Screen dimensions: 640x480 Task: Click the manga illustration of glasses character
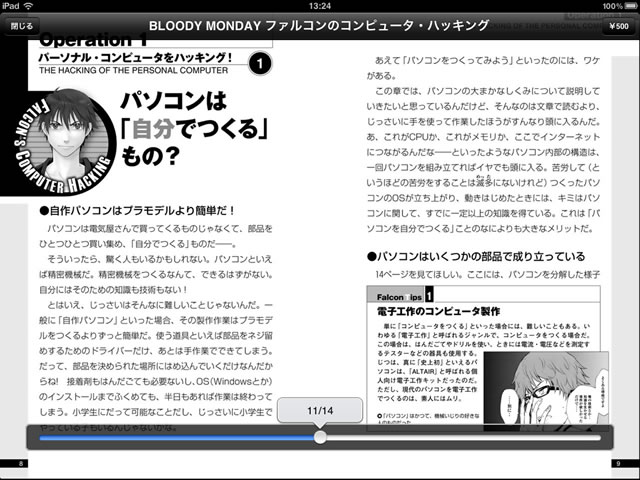(x=546, y=390)
